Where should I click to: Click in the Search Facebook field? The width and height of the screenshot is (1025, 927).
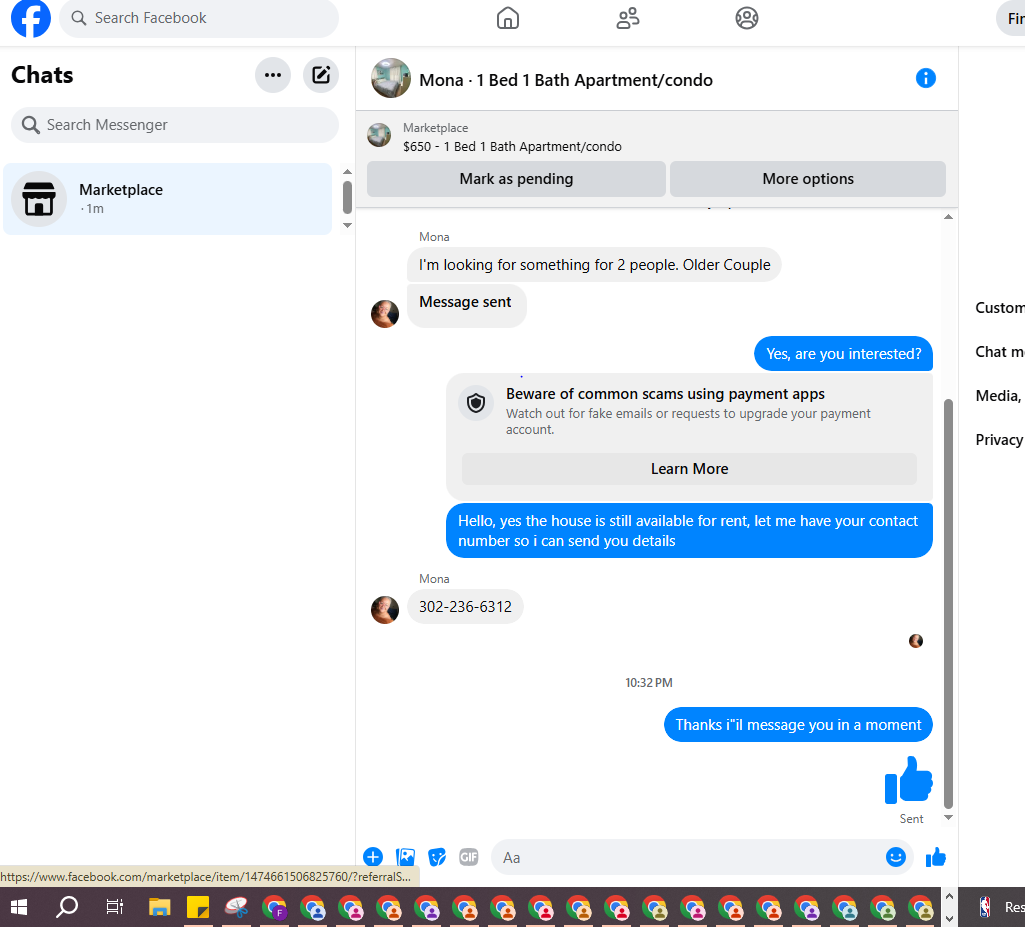point(199,18)
